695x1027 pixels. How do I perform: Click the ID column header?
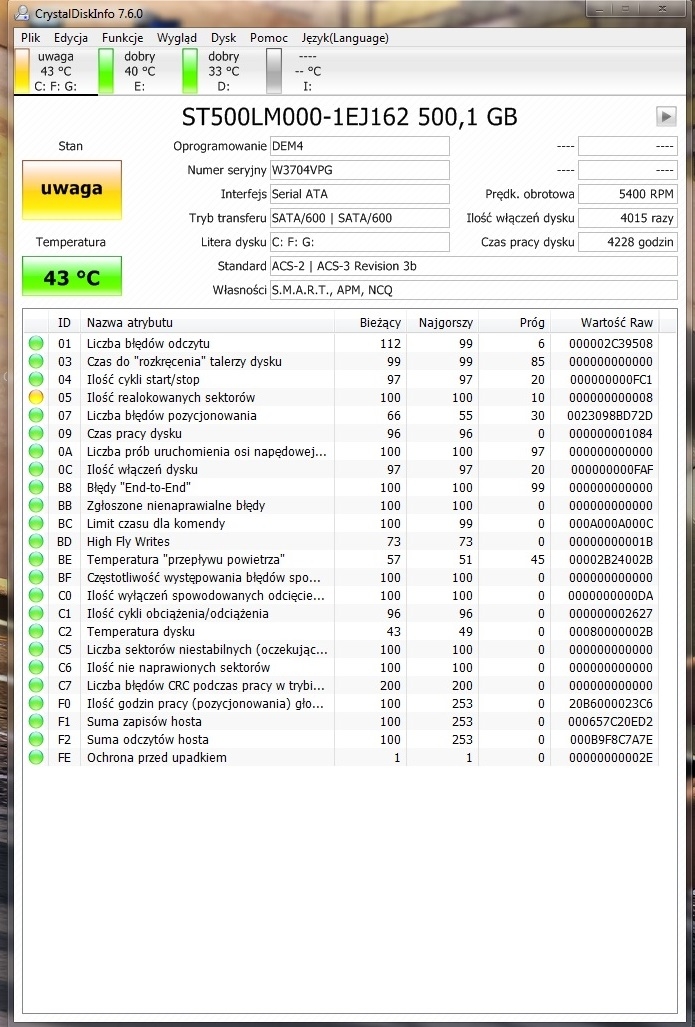[x=64, y=322]
